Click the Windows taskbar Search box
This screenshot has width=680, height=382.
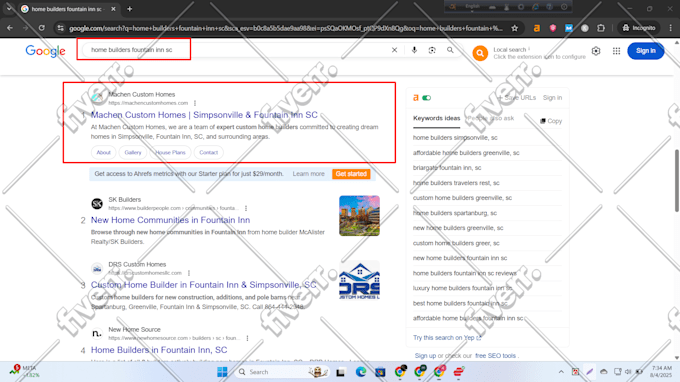pos(282,372)
